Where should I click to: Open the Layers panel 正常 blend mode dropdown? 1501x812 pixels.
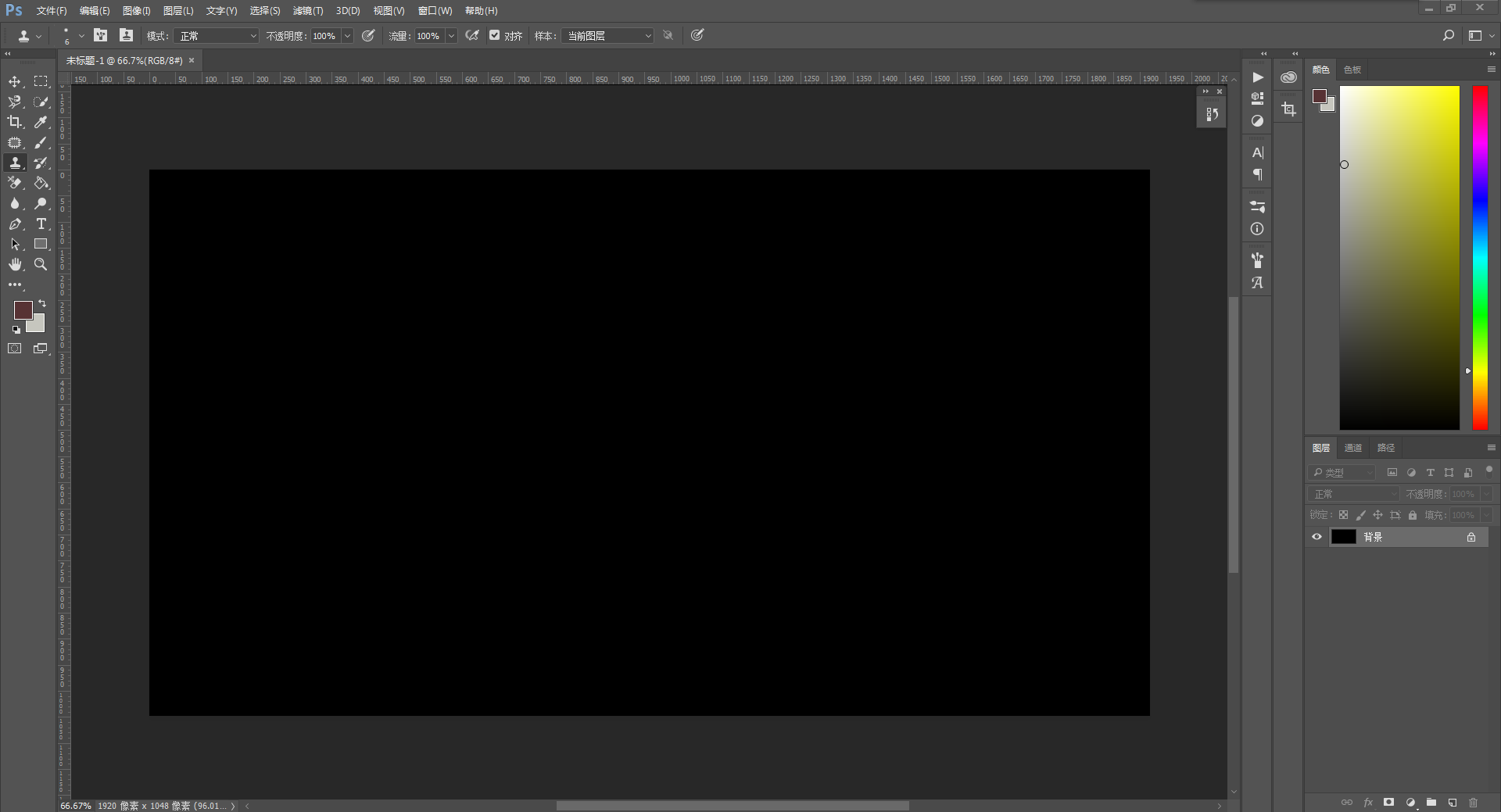pos(1353,494)
